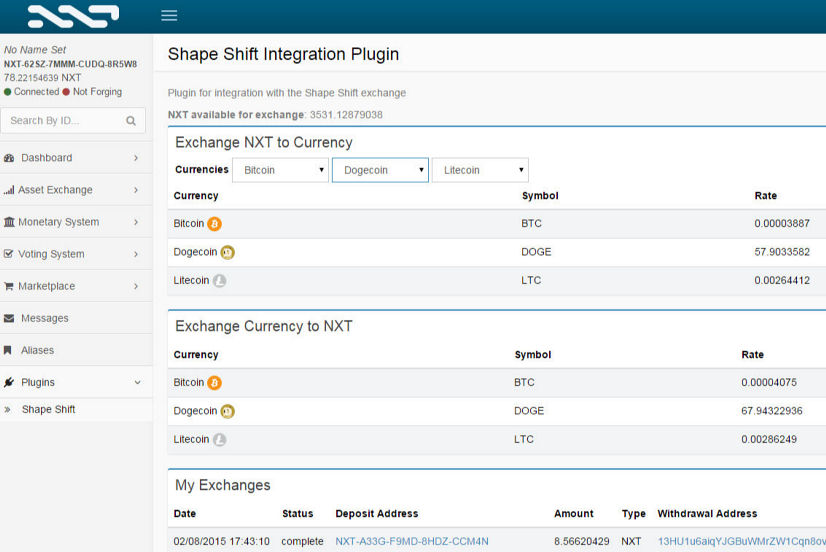Click the BTC symbol in Currency to NXT table
The image size is (826, 552).
[x=524, y=382]
